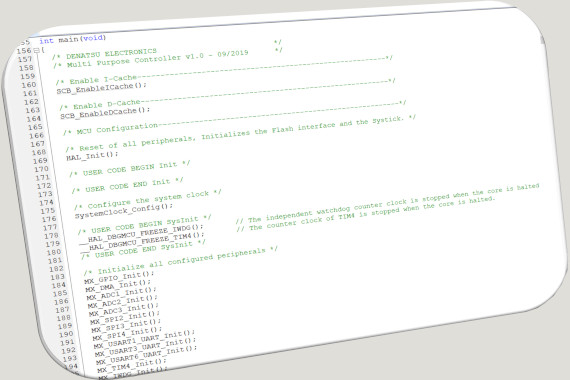This screenshot has height=380, width=570.
Task: Click the int main(void) declaration
Action: click(x=73, y=39)
